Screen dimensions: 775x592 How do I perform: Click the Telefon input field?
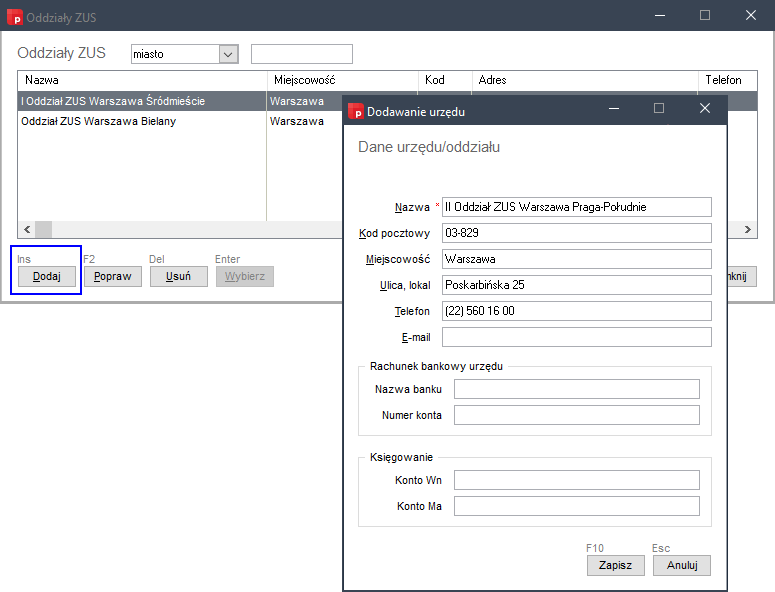pos(576,311)
